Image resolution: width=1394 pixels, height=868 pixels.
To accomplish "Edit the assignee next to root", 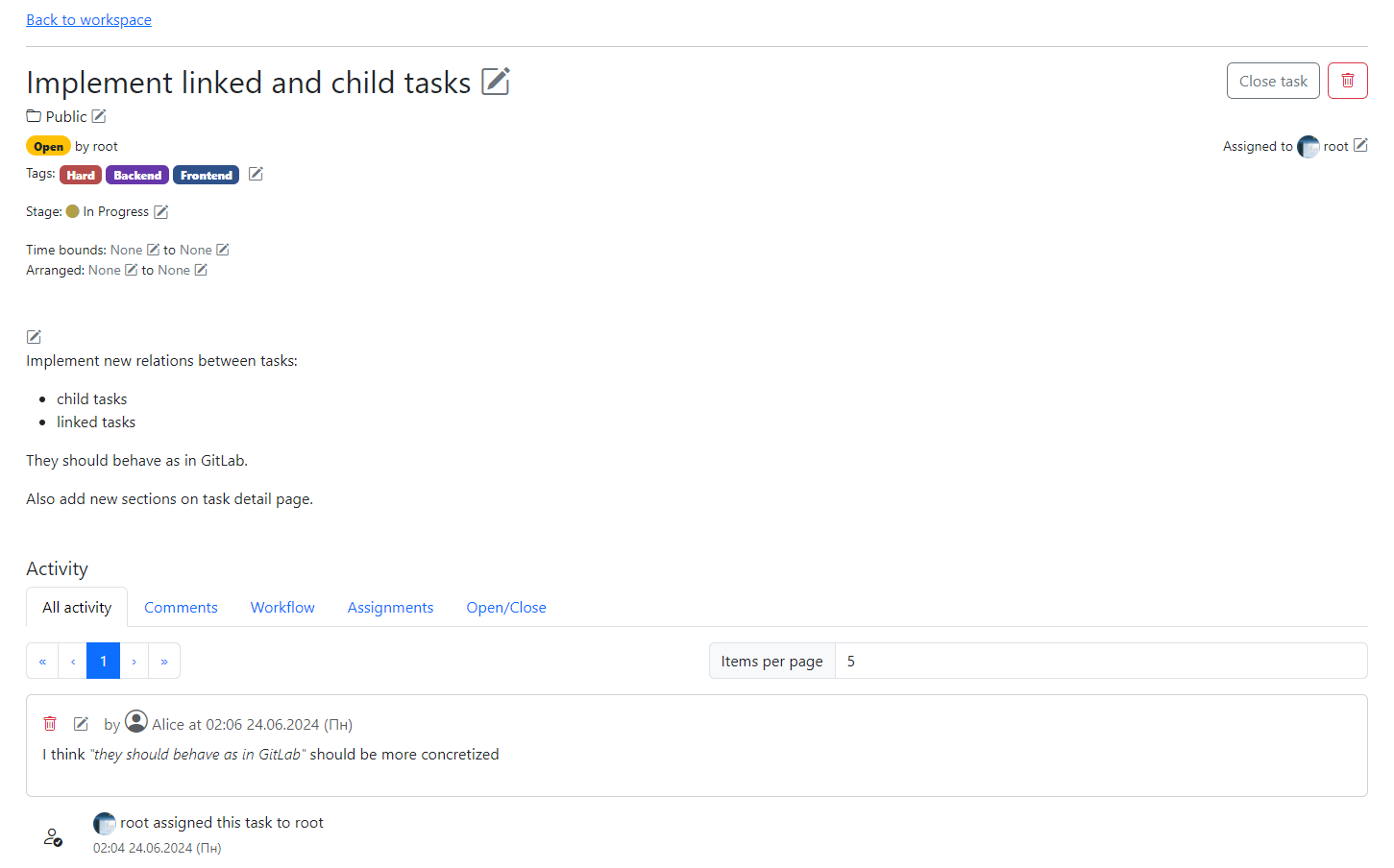I will (x=1360, y=146).
